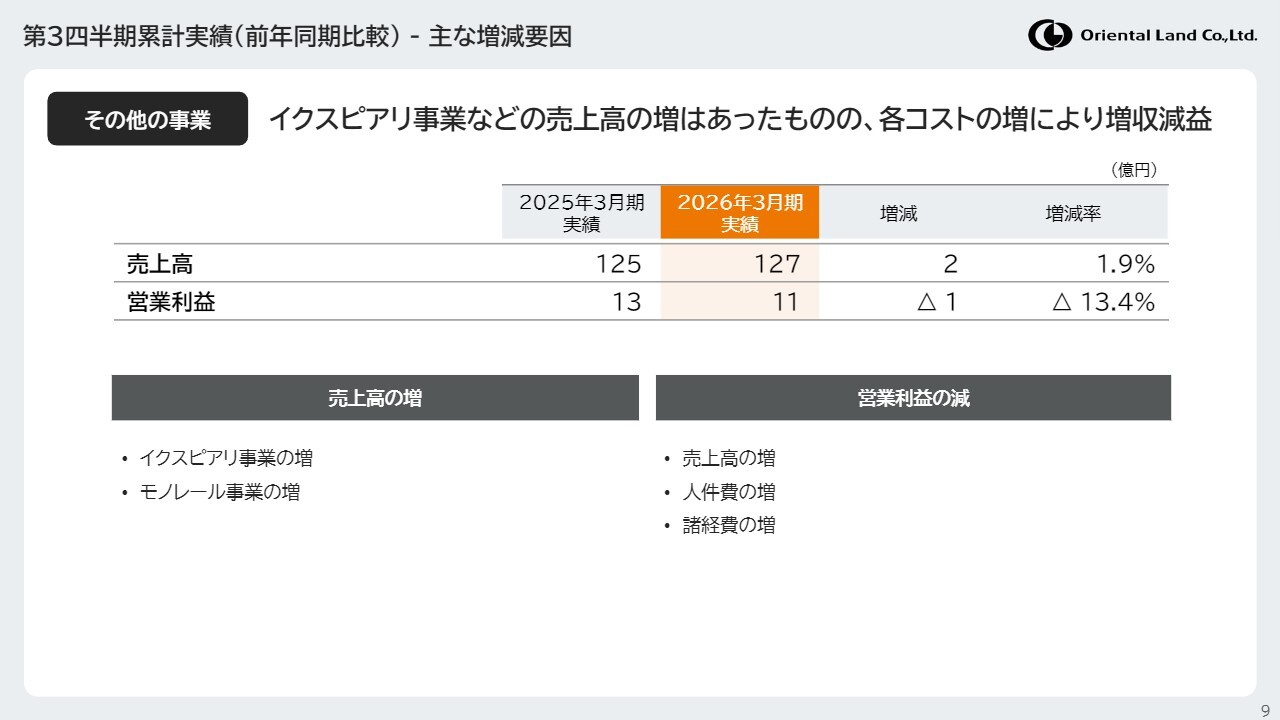
Task: Click the その他の事業 black label
Action: [x=147, y=120]
